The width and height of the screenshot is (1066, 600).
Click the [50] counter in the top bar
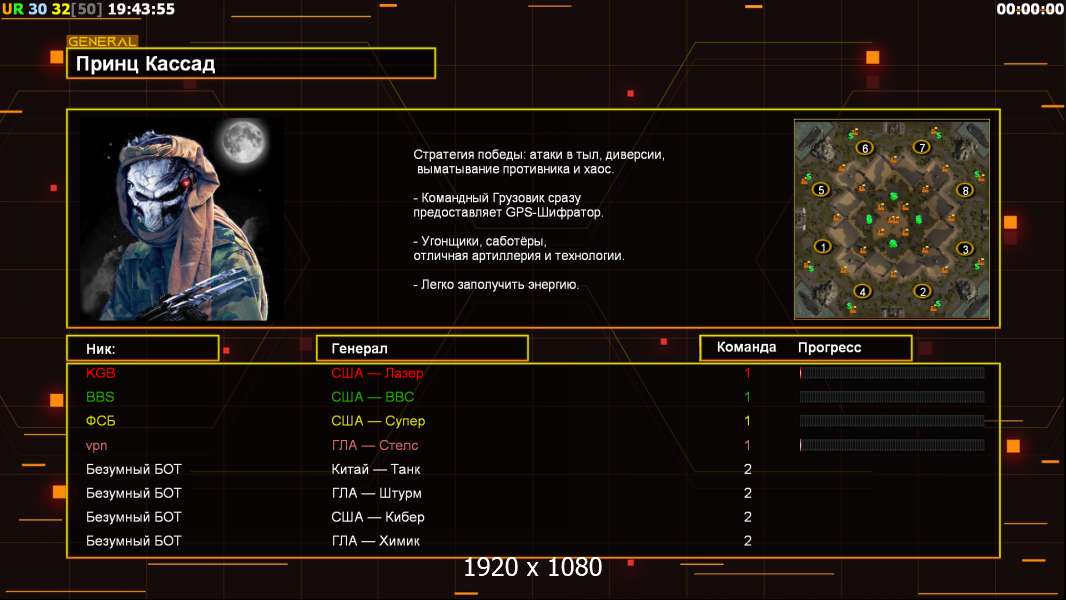coord(86,10)
